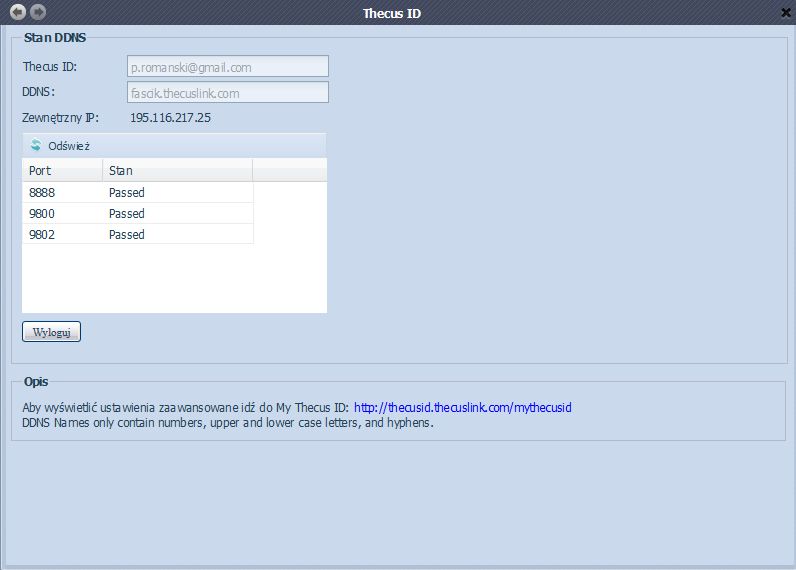This screenshot has height=570, width=796.
Task: Click the DDNS hostname field
Action: click(x=227, y=92)
